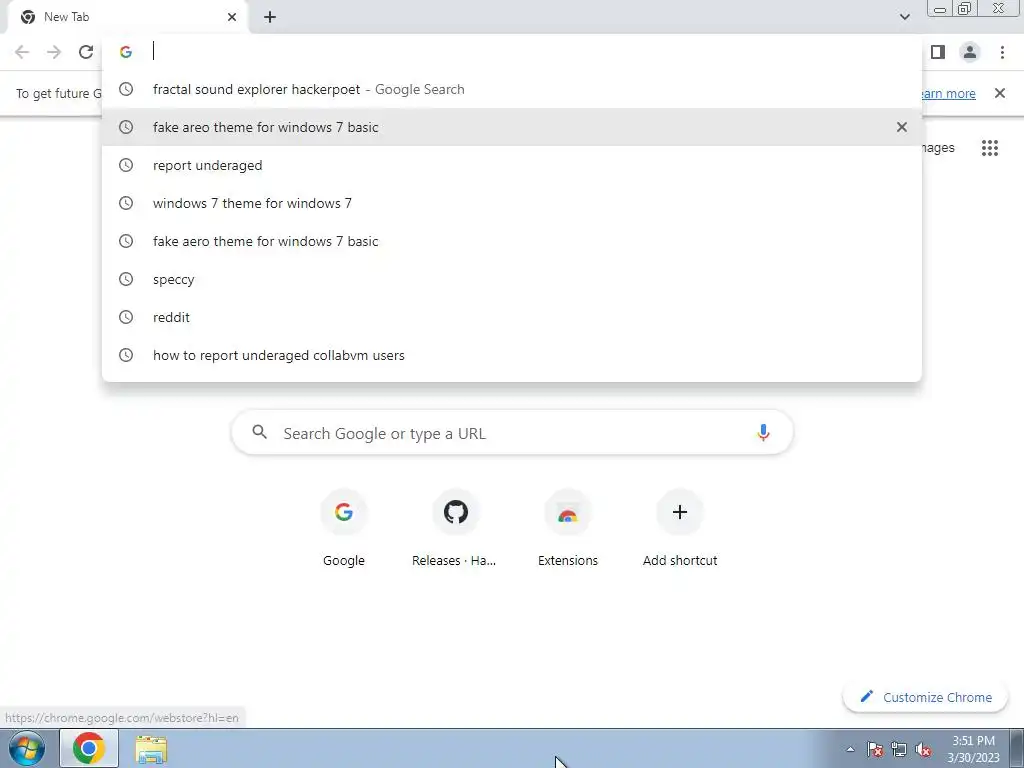Go back with the back arrow
This screenshot has width=1024, height=768.
click(22, 52)
